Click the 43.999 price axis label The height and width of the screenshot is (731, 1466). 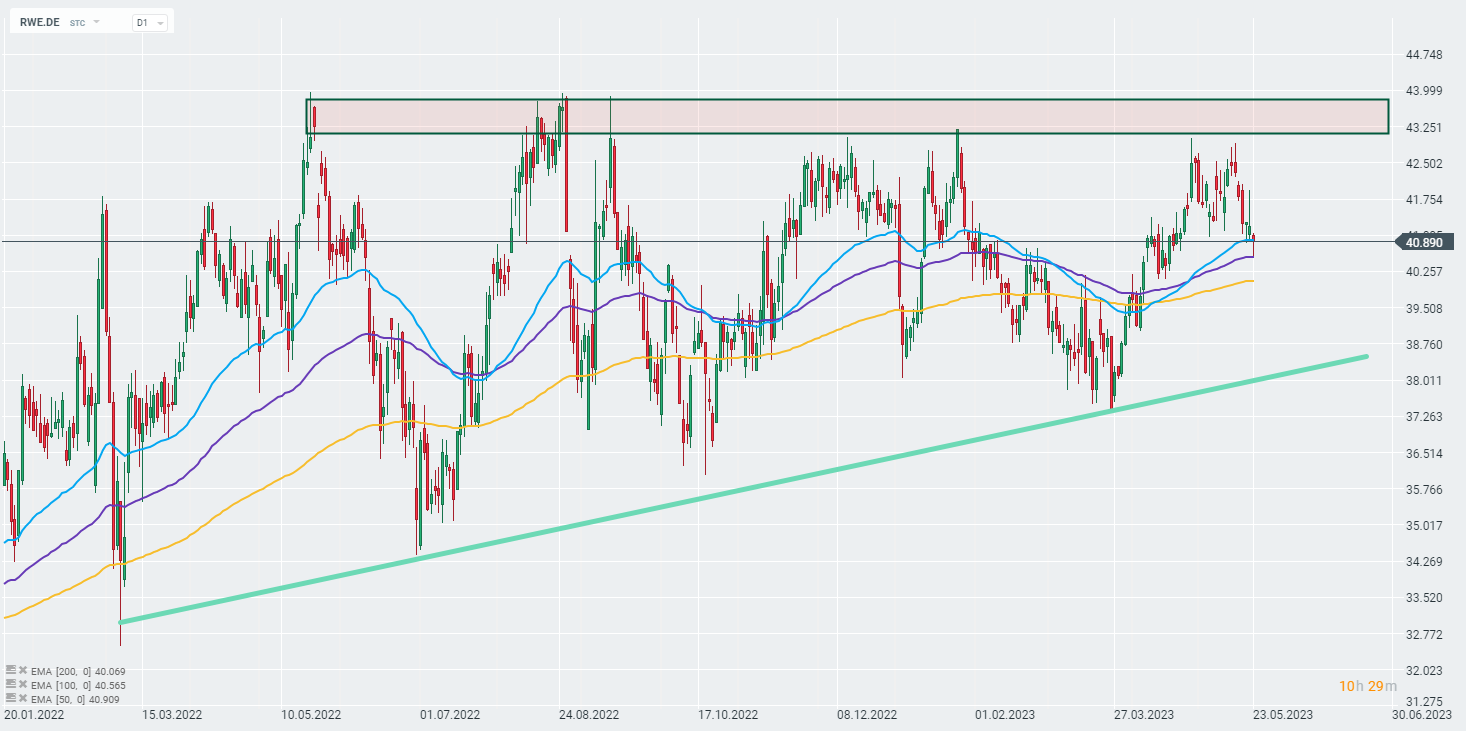point(1423,91)
